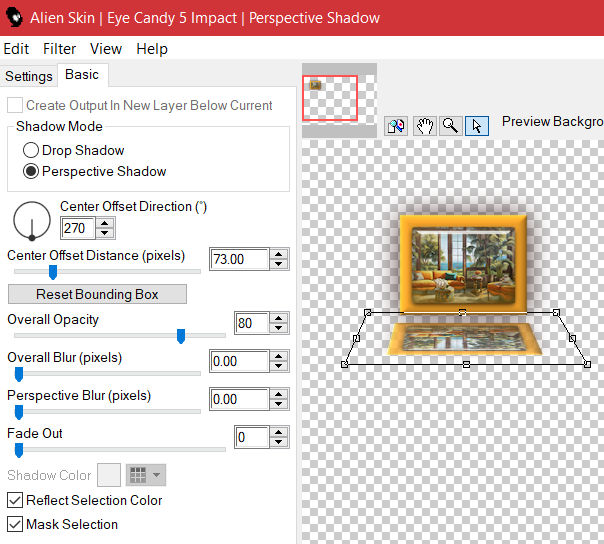The width and height of the screenshot is (604, 544).
Task: Click the Preview Background label
Action: pos(553,122)
